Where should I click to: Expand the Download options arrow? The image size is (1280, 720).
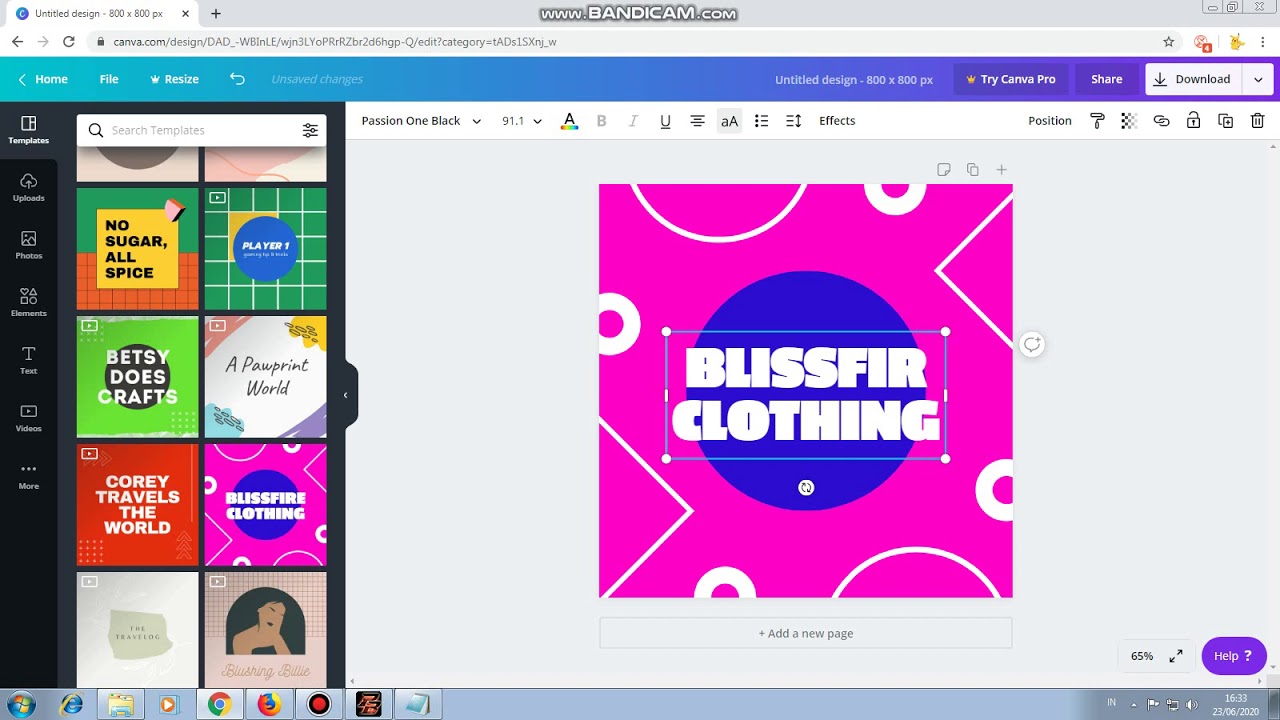(1258, 79)
